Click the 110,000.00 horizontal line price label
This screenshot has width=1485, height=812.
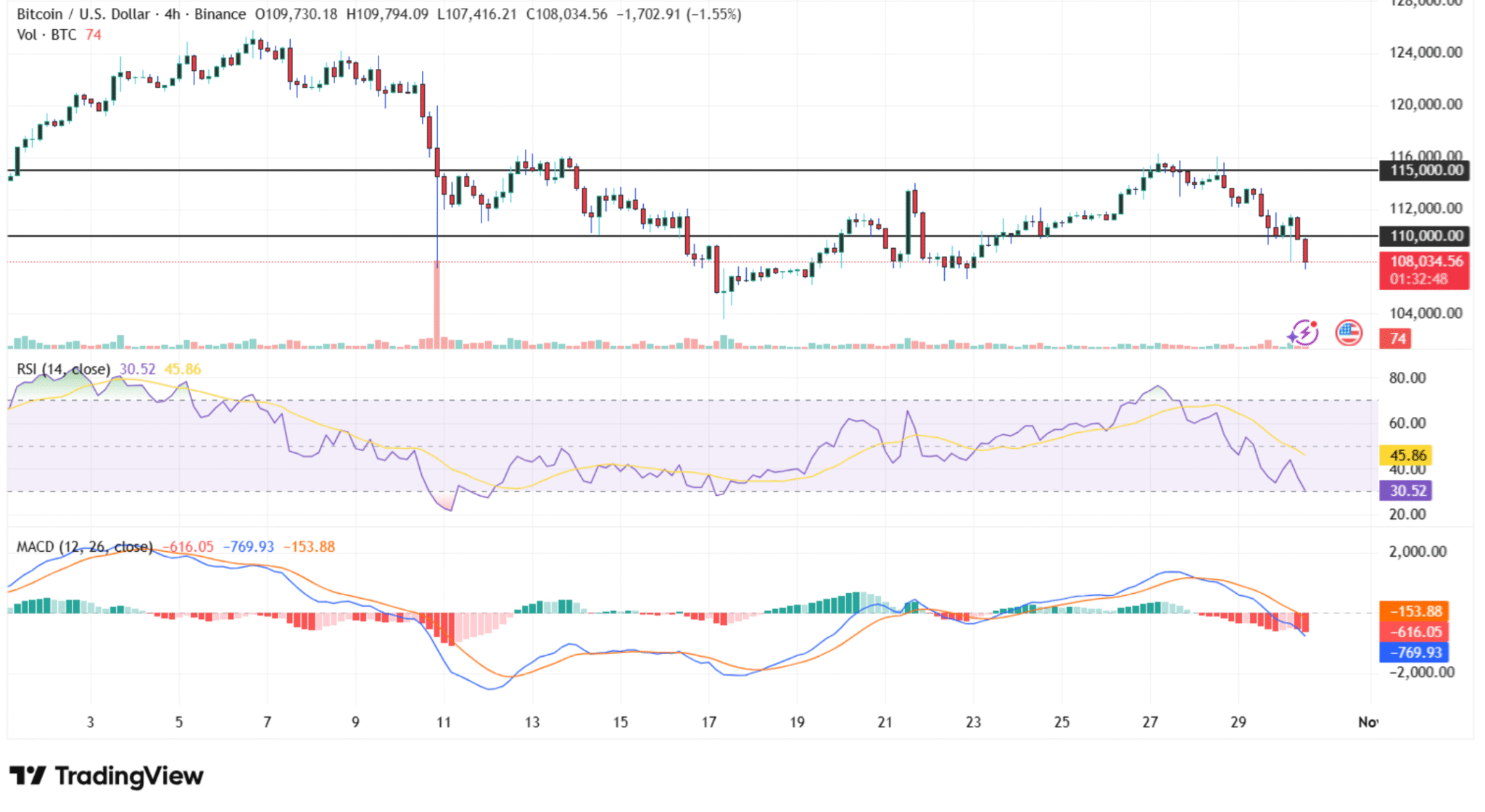pyautogui.click(x=1423, y=236)
